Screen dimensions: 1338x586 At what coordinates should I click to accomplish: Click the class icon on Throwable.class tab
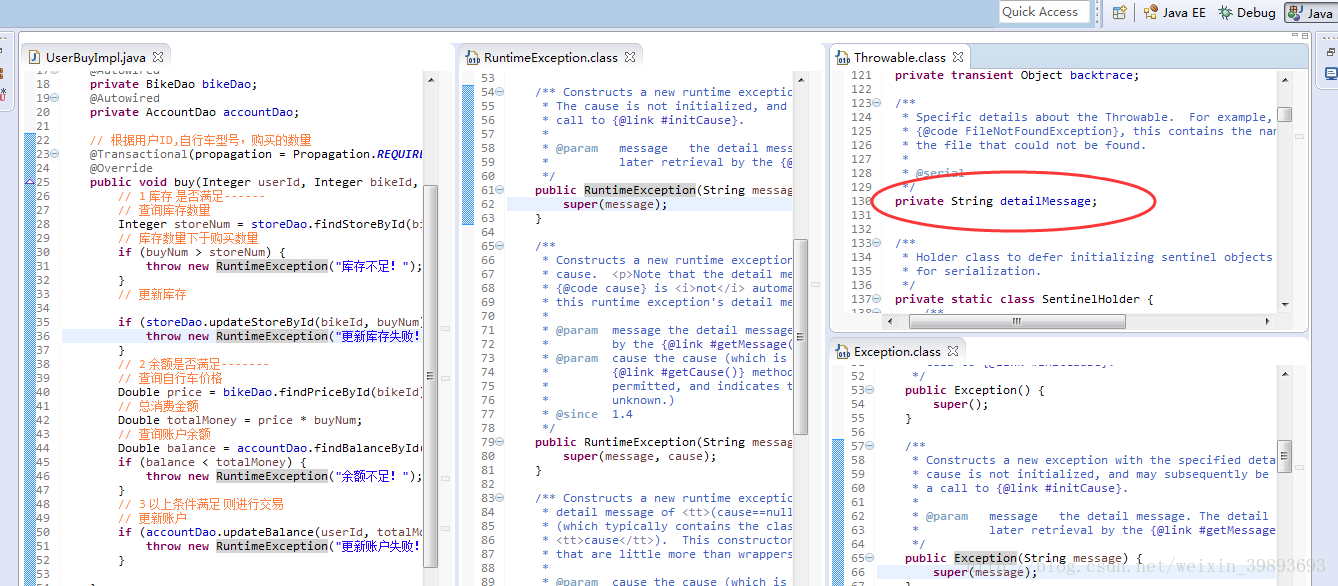point(840,57)
